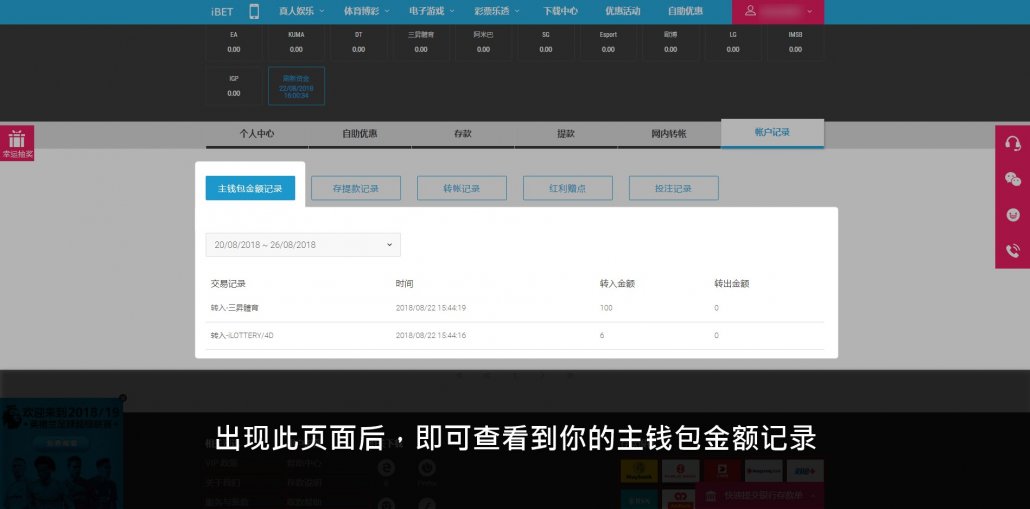Click timestamp 2018/08/22 15:44:16
The height and width of the screenshot is (509, 1030).
431,336
